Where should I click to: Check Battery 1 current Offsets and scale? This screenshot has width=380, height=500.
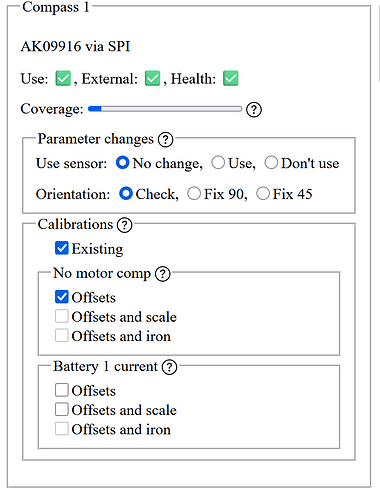pyautogui.click(x=62, y=409)
